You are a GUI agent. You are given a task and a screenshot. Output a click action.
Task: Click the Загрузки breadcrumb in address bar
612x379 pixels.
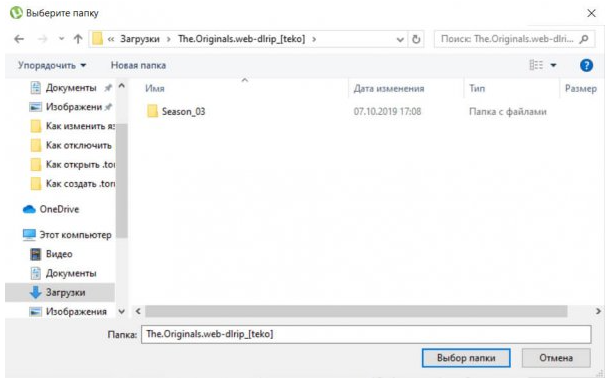[x=140, y=39]
